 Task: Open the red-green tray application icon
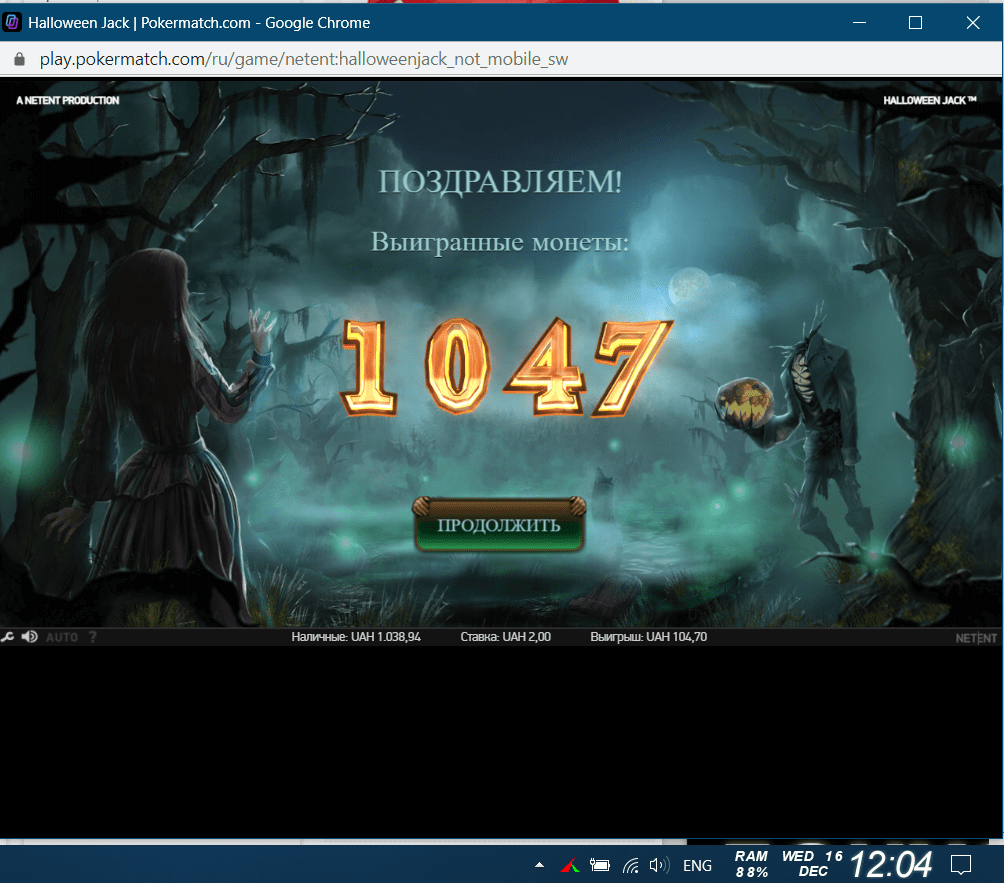(x=570, y=866)
